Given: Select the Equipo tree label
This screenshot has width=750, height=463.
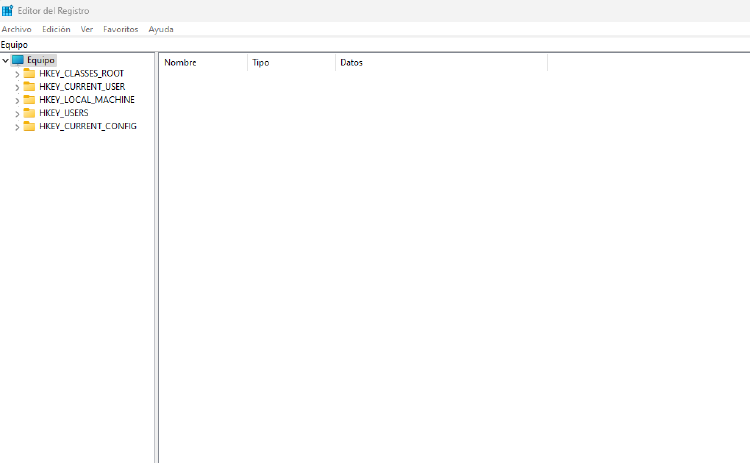Looking at the screenshot, I should pos(41,60).
